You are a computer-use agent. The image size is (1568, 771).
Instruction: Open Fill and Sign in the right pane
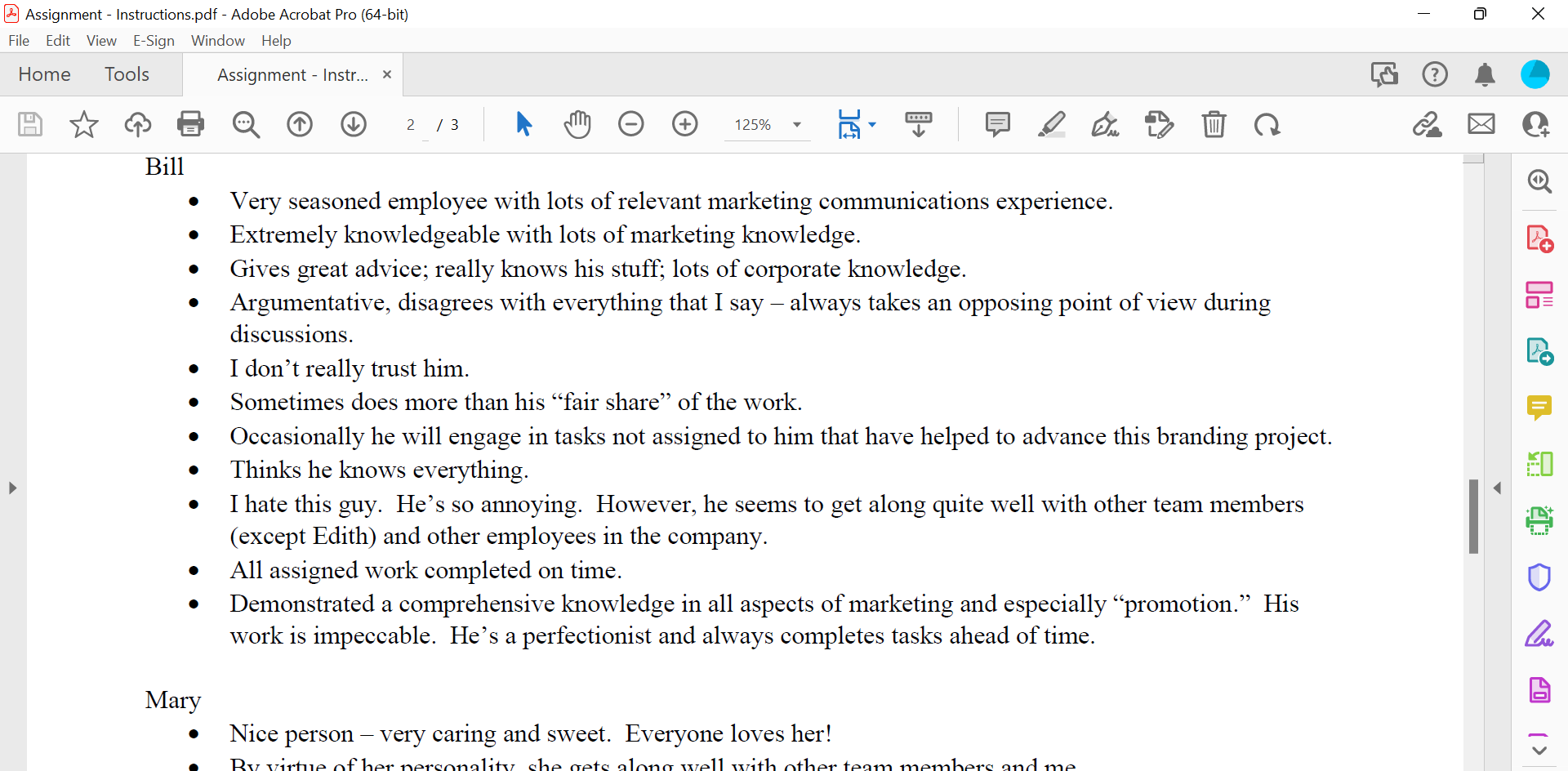(1540, 633)
